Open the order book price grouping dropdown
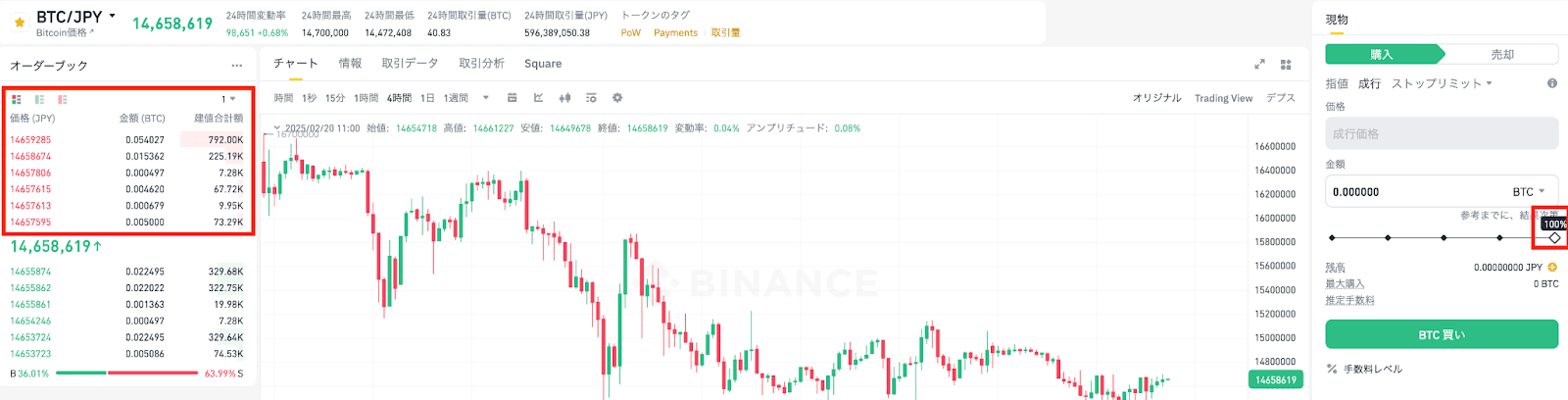1568x400 pixels. 228,99
